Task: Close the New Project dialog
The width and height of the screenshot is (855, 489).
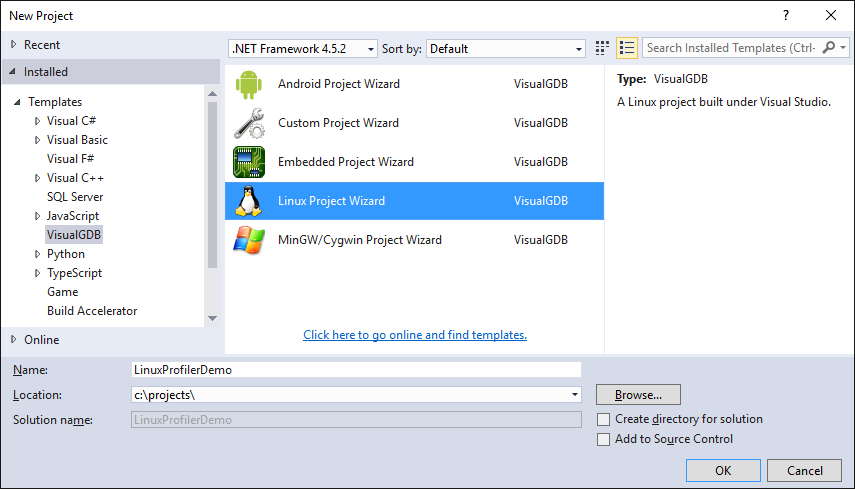Action: pos(830,15)
